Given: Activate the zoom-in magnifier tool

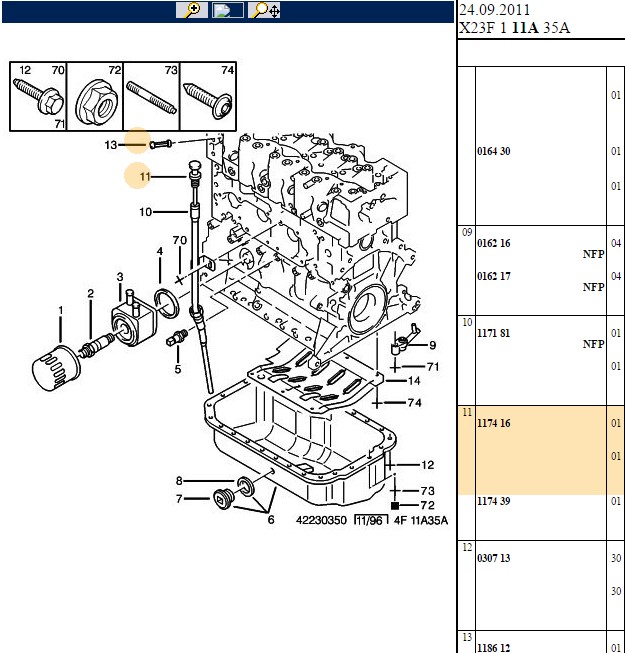Looking at the screenshot, I should [x=192, y=10].
